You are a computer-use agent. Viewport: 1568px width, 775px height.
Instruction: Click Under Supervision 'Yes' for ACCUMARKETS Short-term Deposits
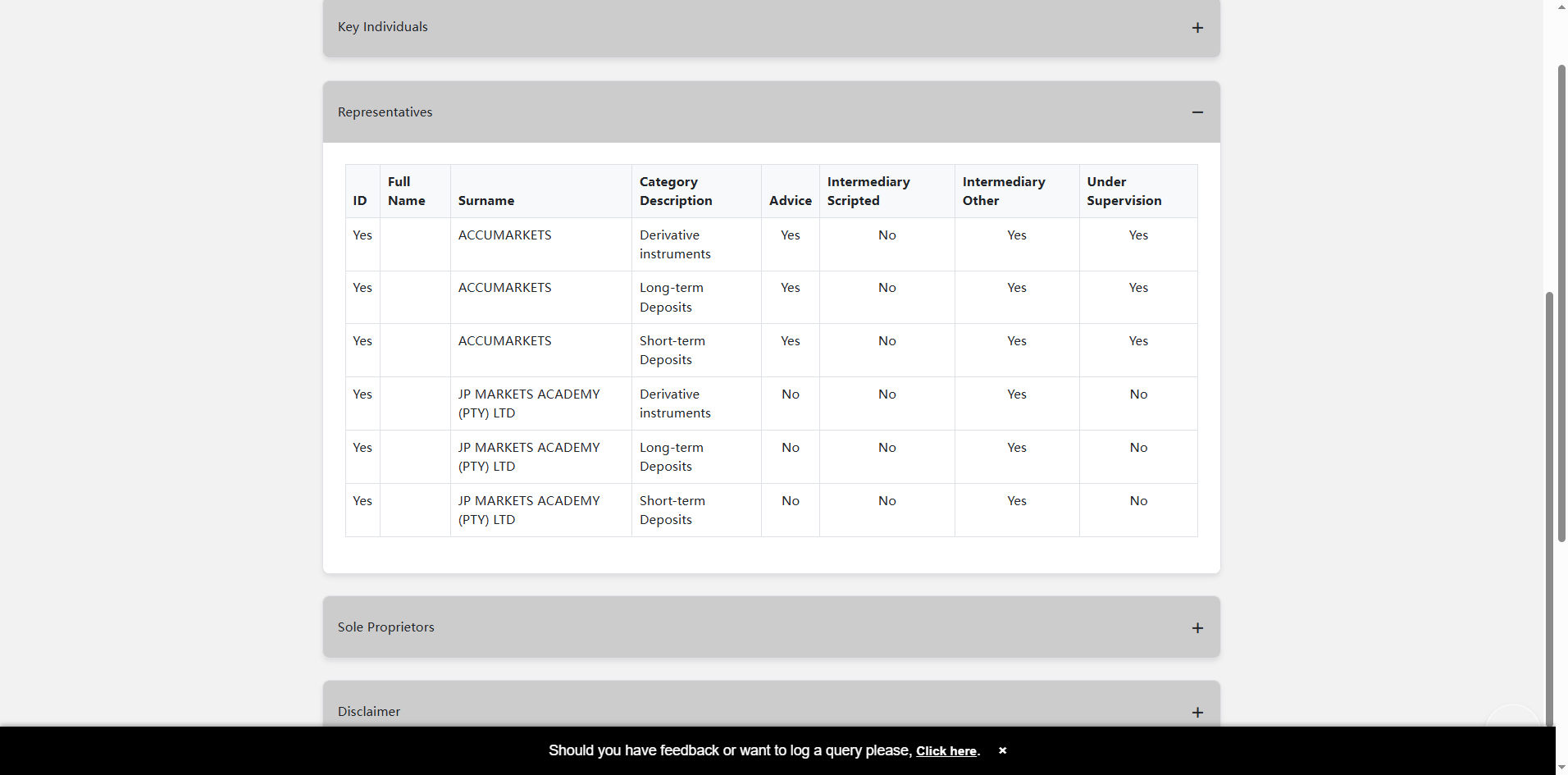(x=1138, y=341)
